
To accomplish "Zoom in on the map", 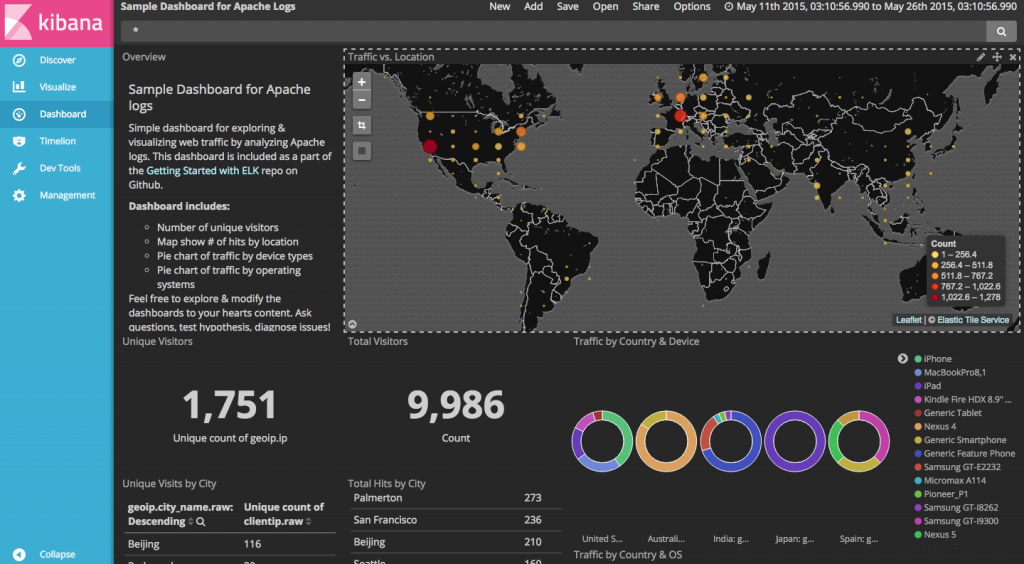I will [x=362, y=82].
